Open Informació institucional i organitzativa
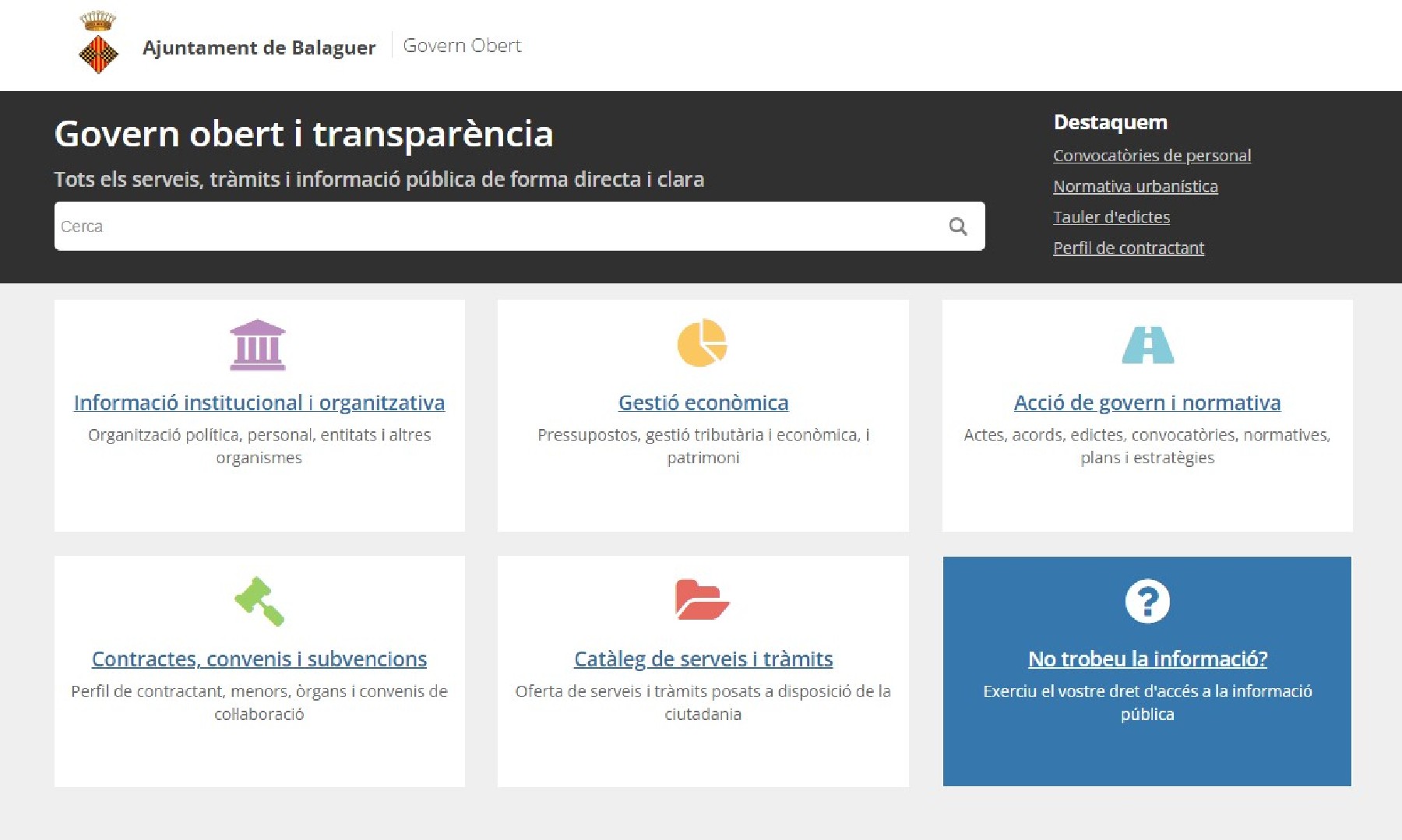 pos(259,402)
